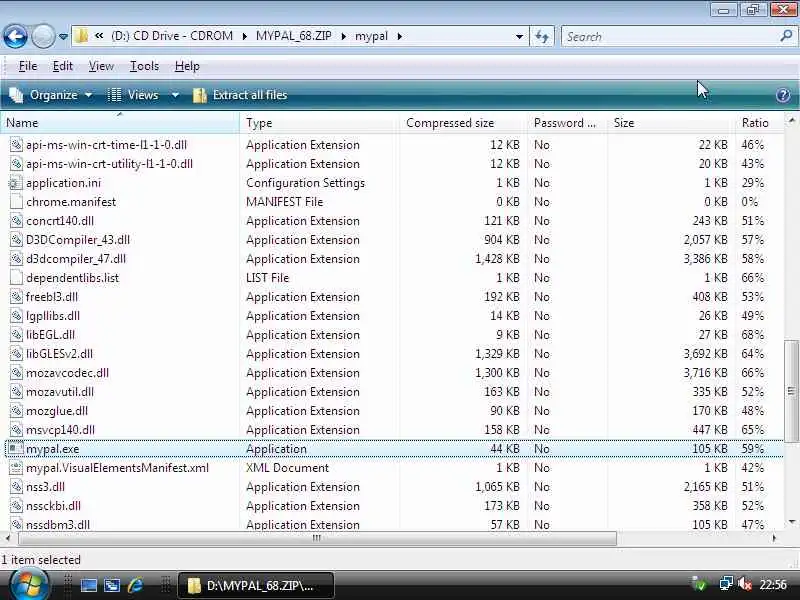Select the mozavcodec.dll file icon

pyautogui.click(x=16, y=373)
